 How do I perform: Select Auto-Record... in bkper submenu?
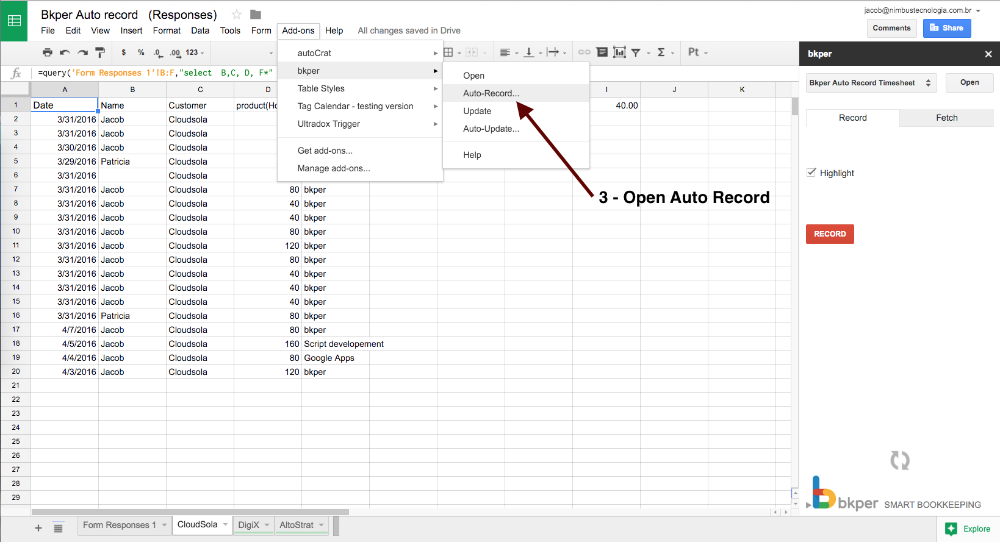(516, 93)
